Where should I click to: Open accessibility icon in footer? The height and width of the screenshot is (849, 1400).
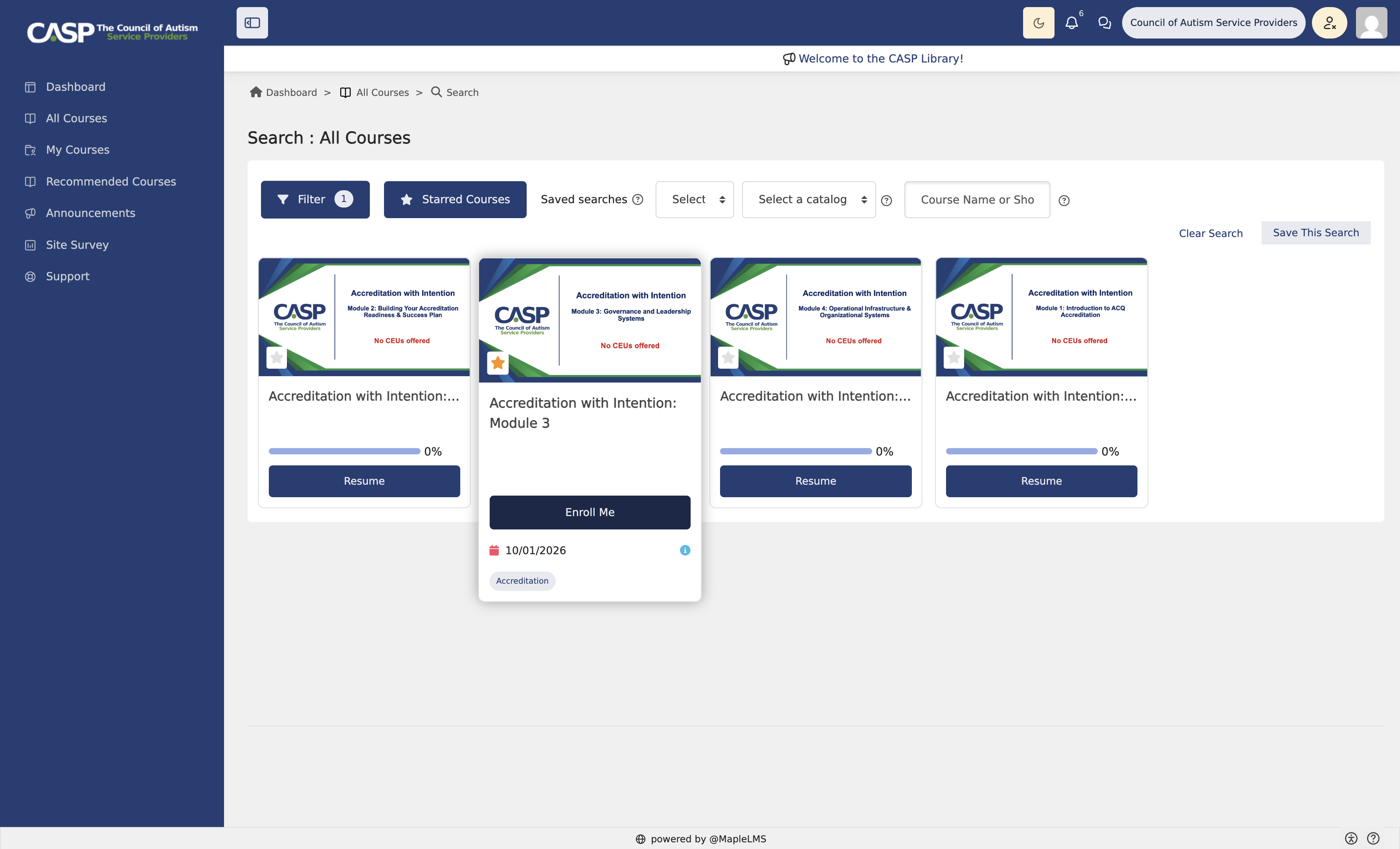coord(1350,839)
